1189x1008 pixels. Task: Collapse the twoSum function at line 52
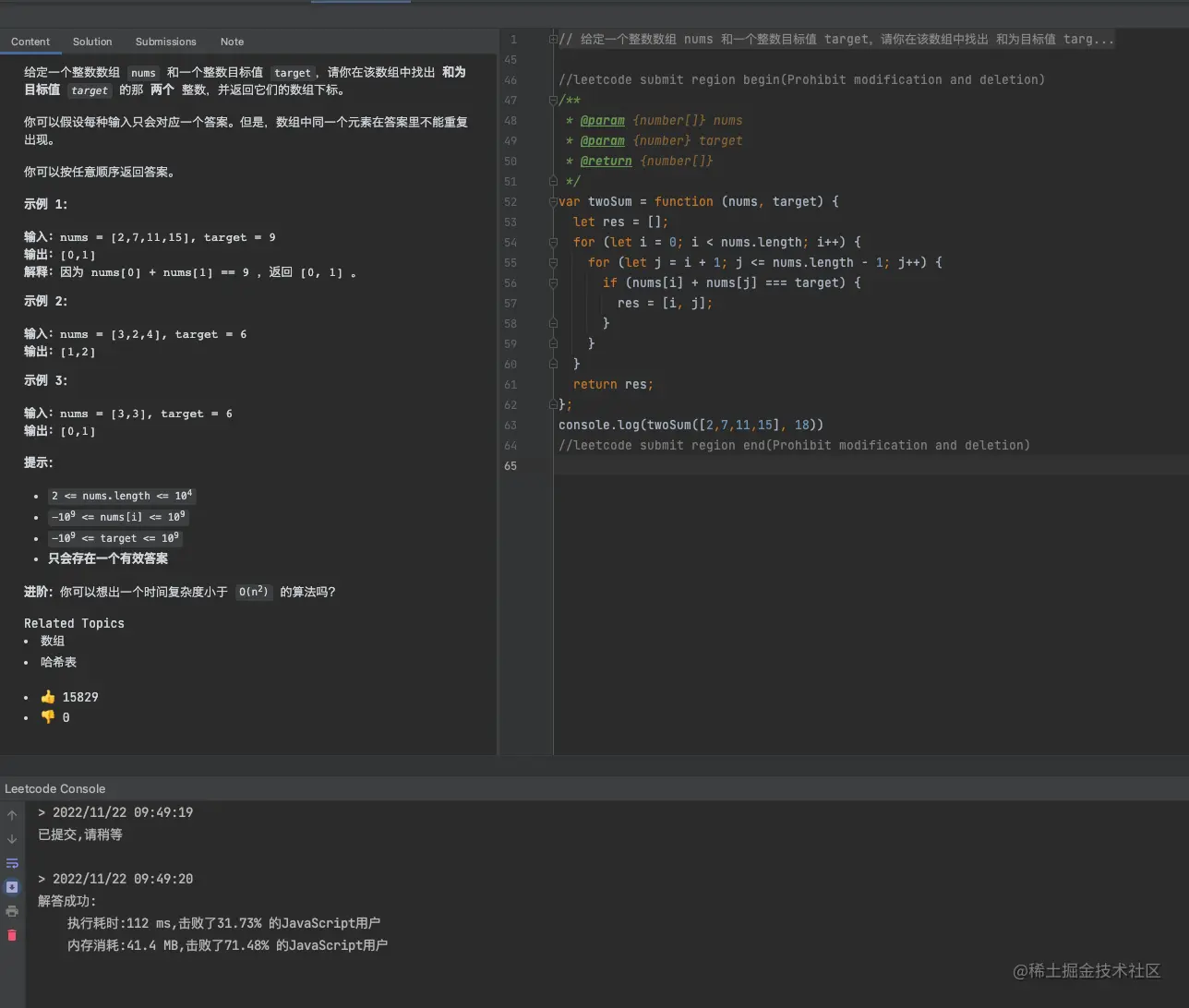(x=553, y=201)
